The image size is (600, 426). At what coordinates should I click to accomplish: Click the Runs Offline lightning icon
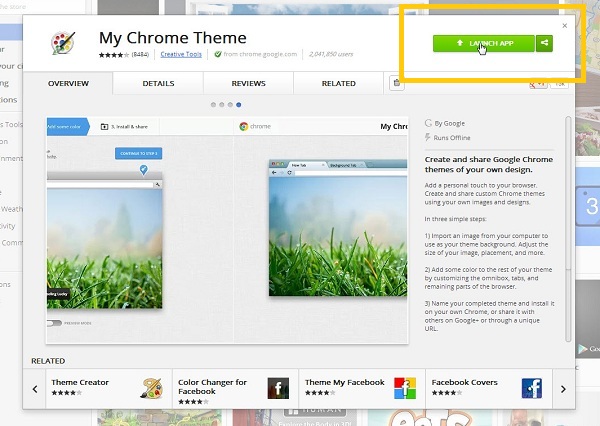(429, 136)
